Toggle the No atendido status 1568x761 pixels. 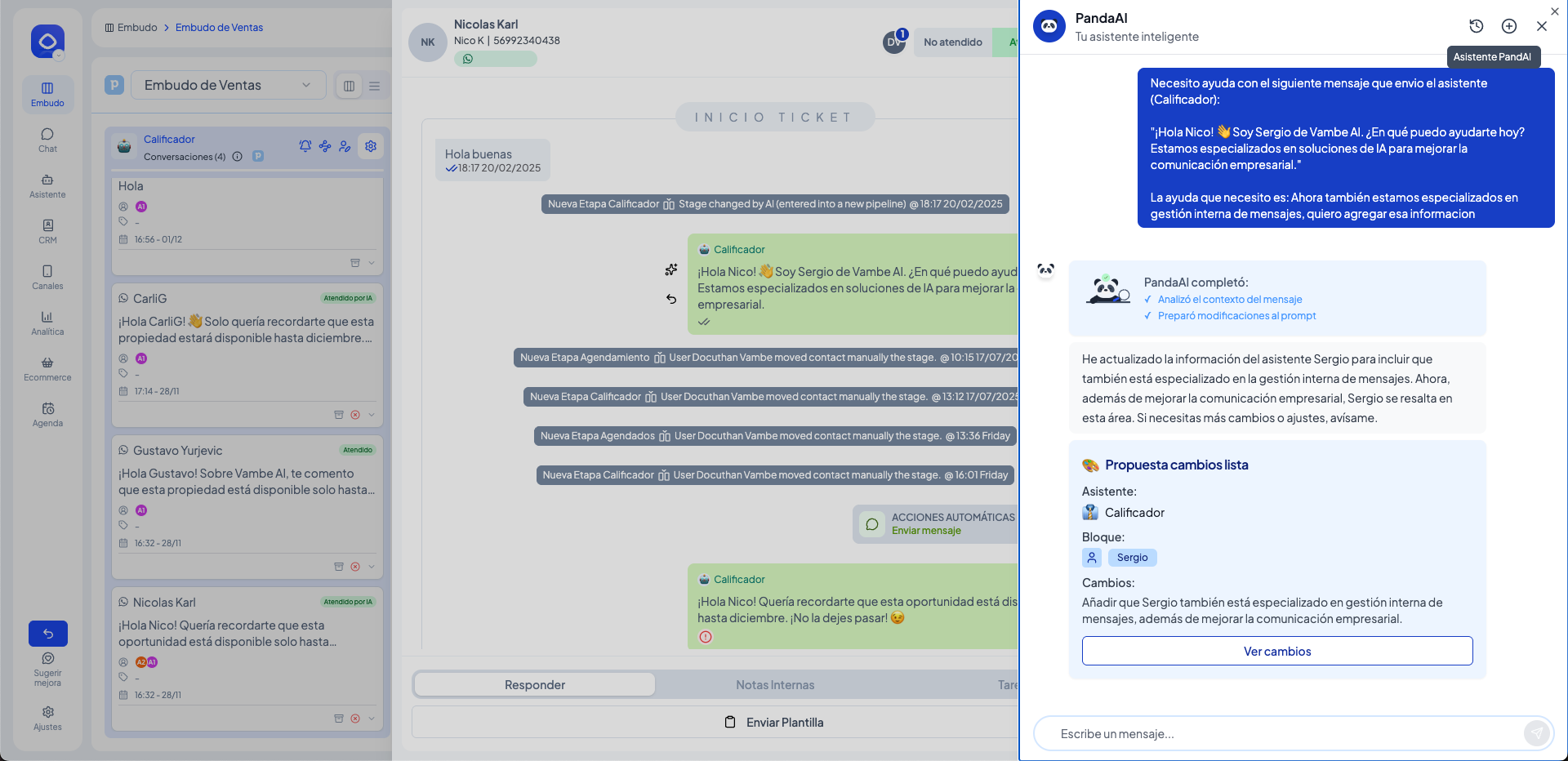(x=952, y=42)
